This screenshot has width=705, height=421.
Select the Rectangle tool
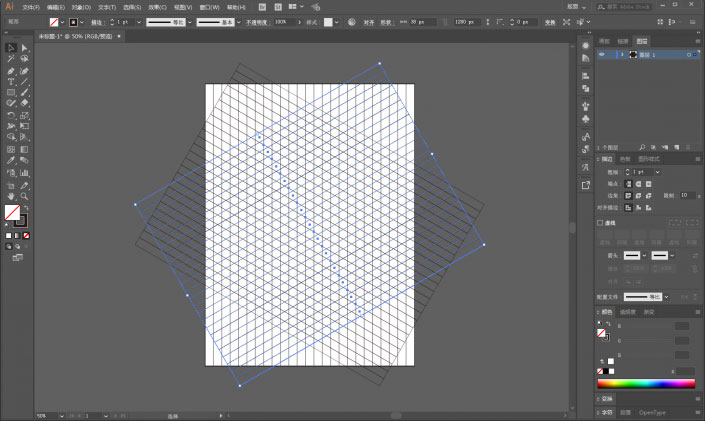11,93
